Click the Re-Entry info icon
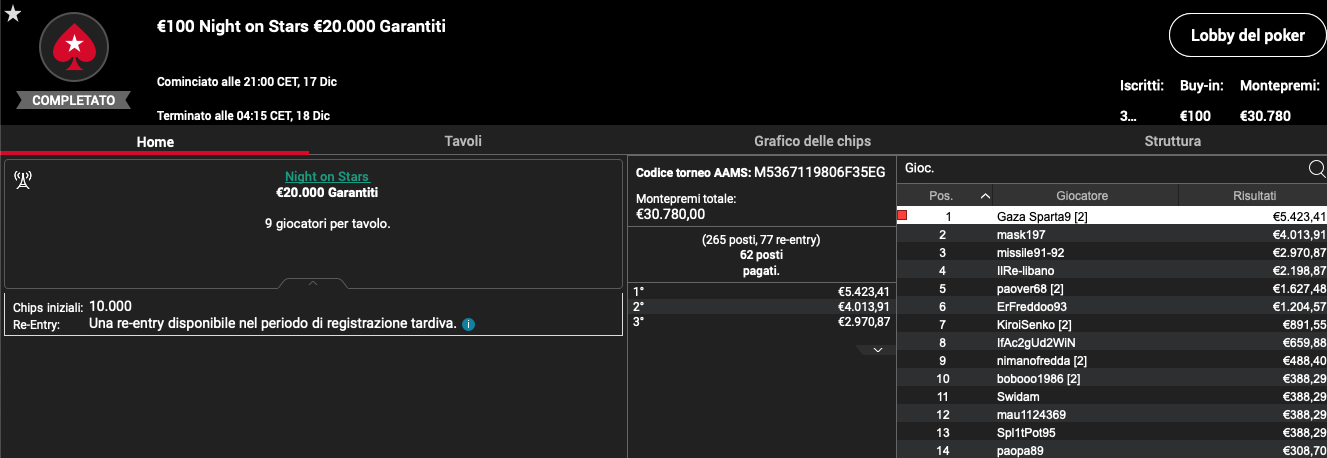1327x458 pixels. tap(468, 324)
